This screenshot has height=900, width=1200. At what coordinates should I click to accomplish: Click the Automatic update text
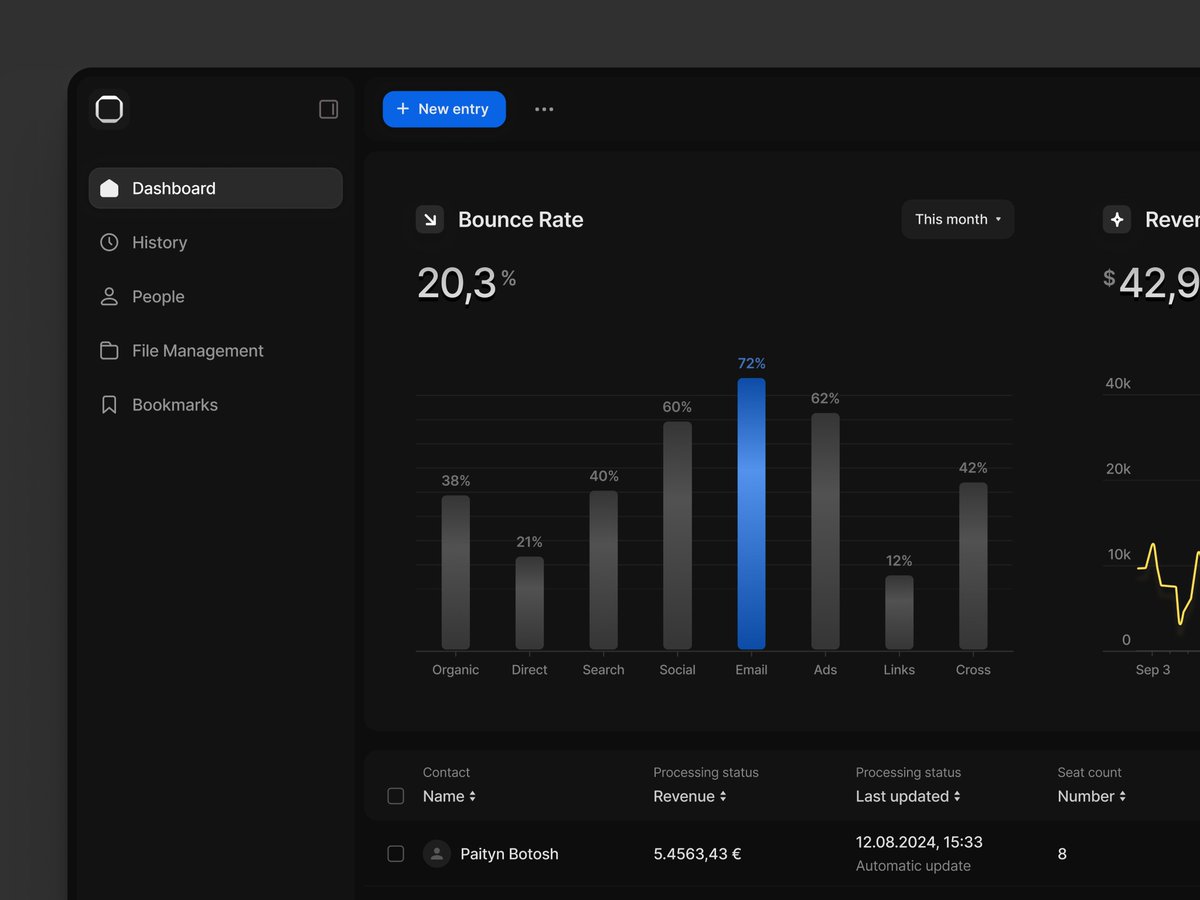[913, 866]
